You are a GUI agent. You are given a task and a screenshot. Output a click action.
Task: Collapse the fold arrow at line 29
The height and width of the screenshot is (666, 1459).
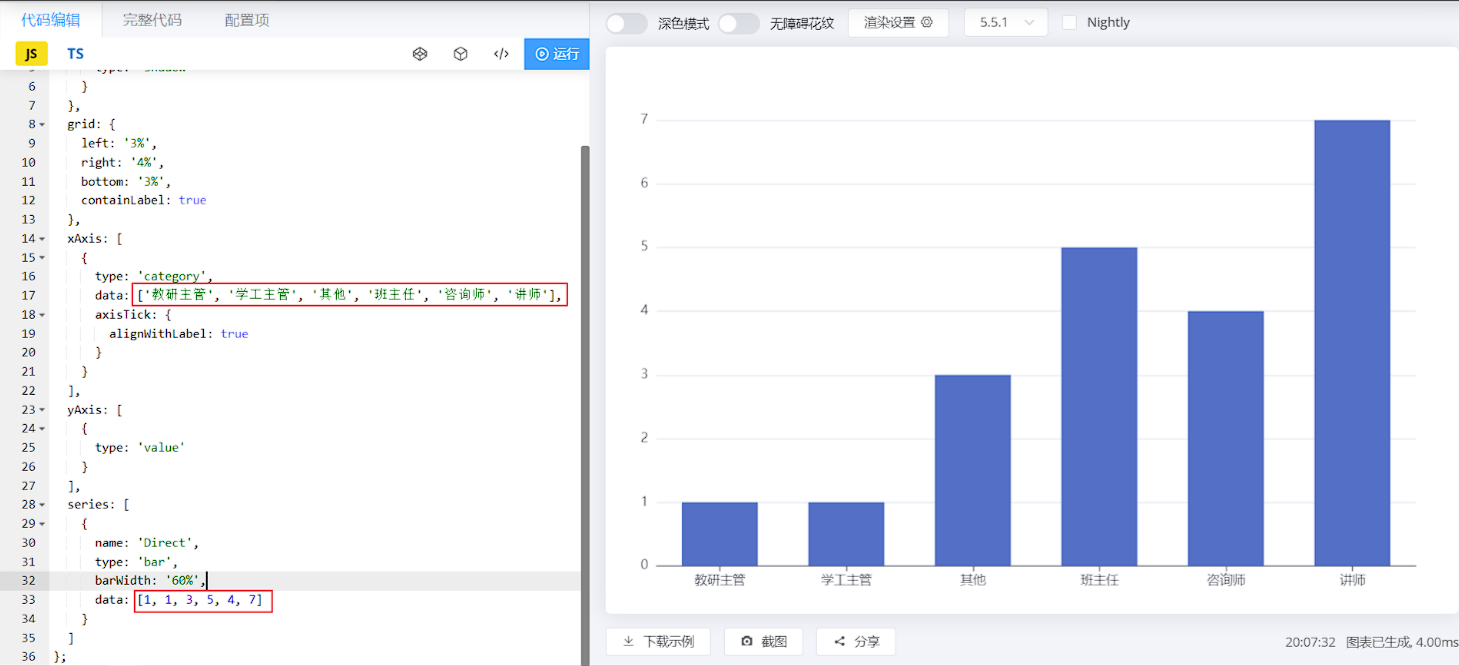click(x=42, y=523)
